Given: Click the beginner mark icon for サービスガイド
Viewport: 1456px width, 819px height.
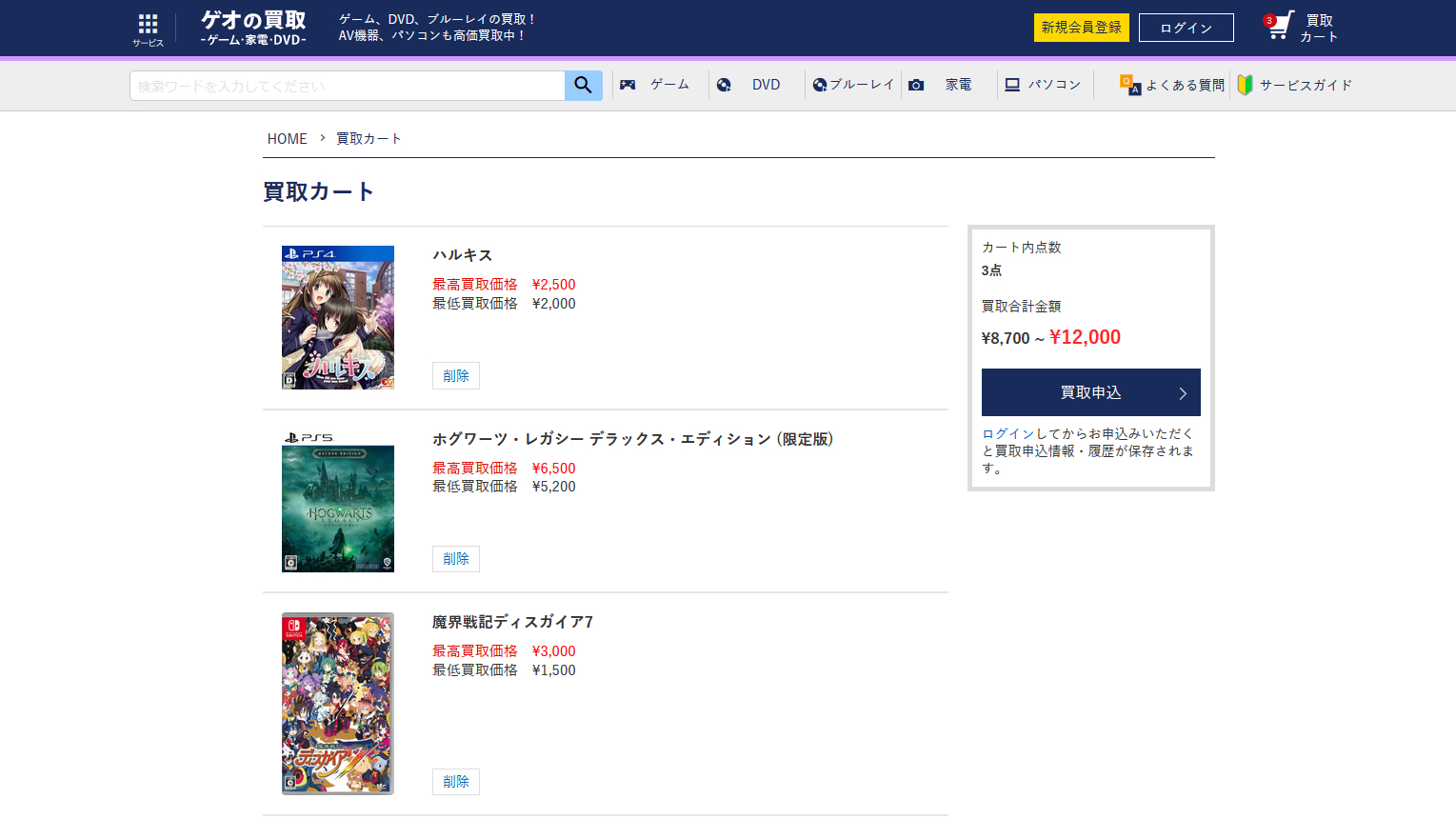Looking at the screenshot, I should [1245, 85].
